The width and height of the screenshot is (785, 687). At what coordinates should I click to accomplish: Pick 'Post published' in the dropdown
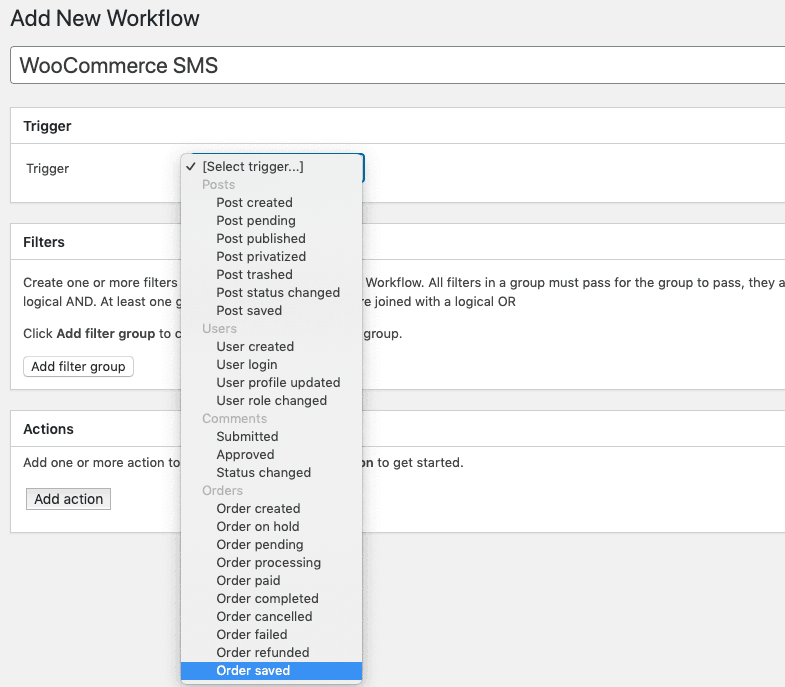pyautogui.click(x=261, y=239)
